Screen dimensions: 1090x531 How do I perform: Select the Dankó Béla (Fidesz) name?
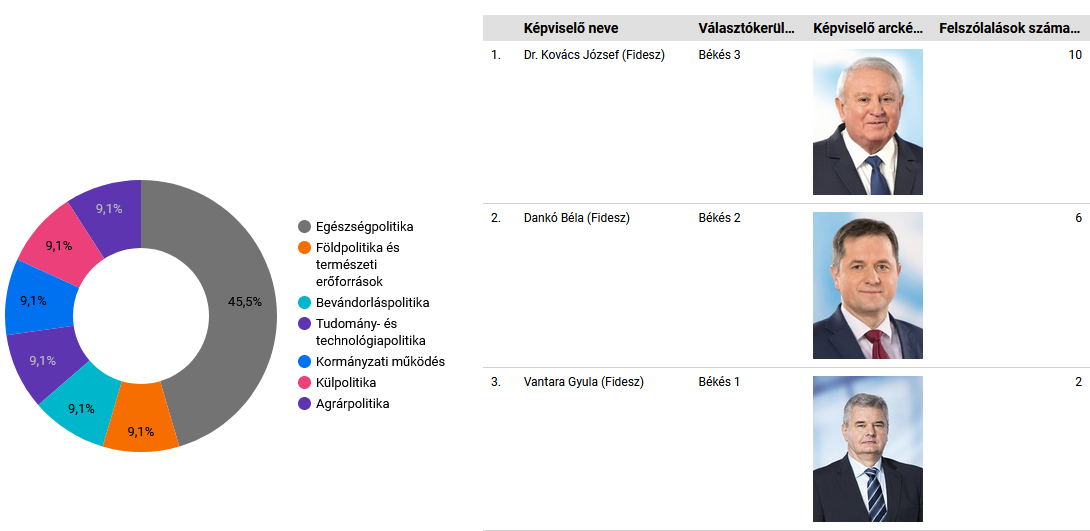click(x=576, y=218)
